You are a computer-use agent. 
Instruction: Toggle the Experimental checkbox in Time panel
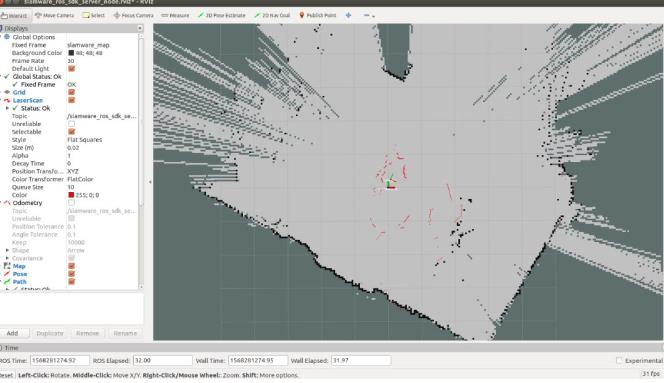point(619,361)
